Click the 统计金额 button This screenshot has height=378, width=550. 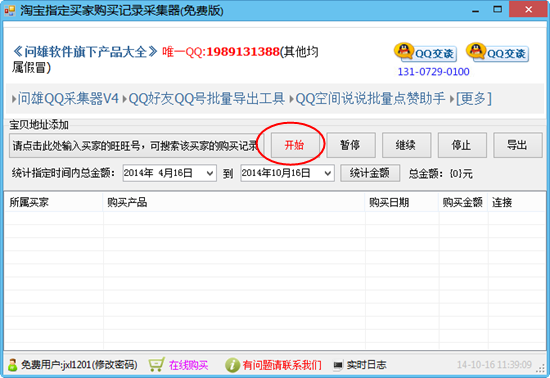click(370, 173)
